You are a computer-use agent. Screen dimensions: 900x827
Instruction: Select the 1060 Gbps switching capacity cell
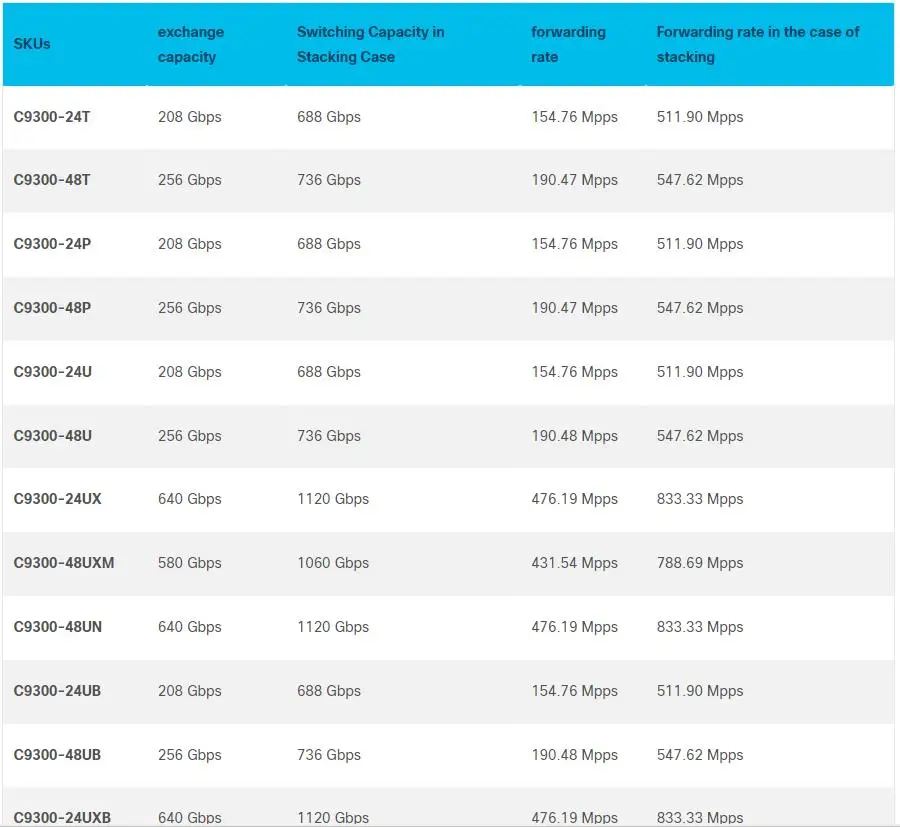(333, 563)
